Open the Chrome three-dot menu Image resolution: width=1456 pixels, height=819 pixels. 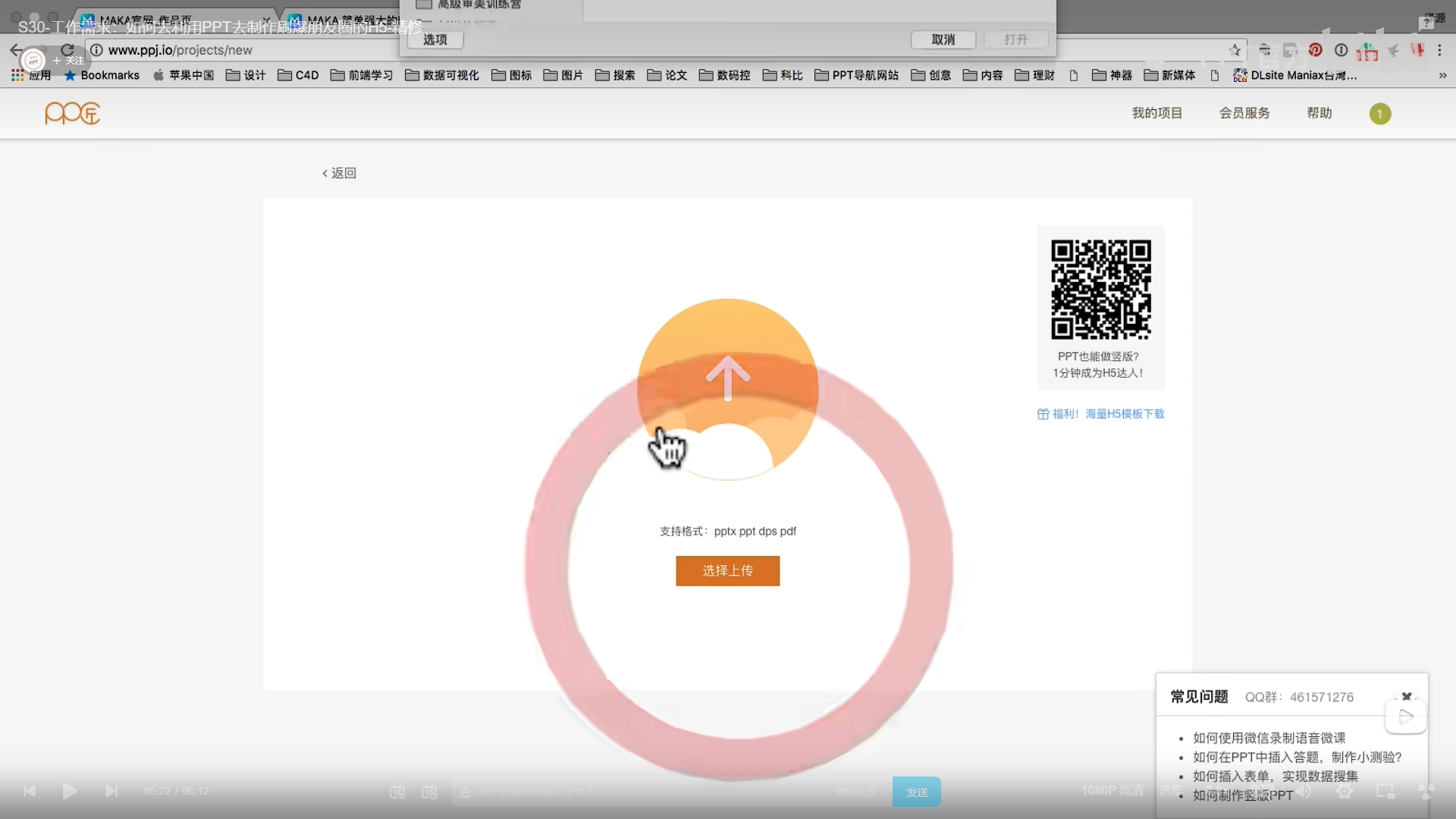pyautogui.click(x=1439, y=50)
